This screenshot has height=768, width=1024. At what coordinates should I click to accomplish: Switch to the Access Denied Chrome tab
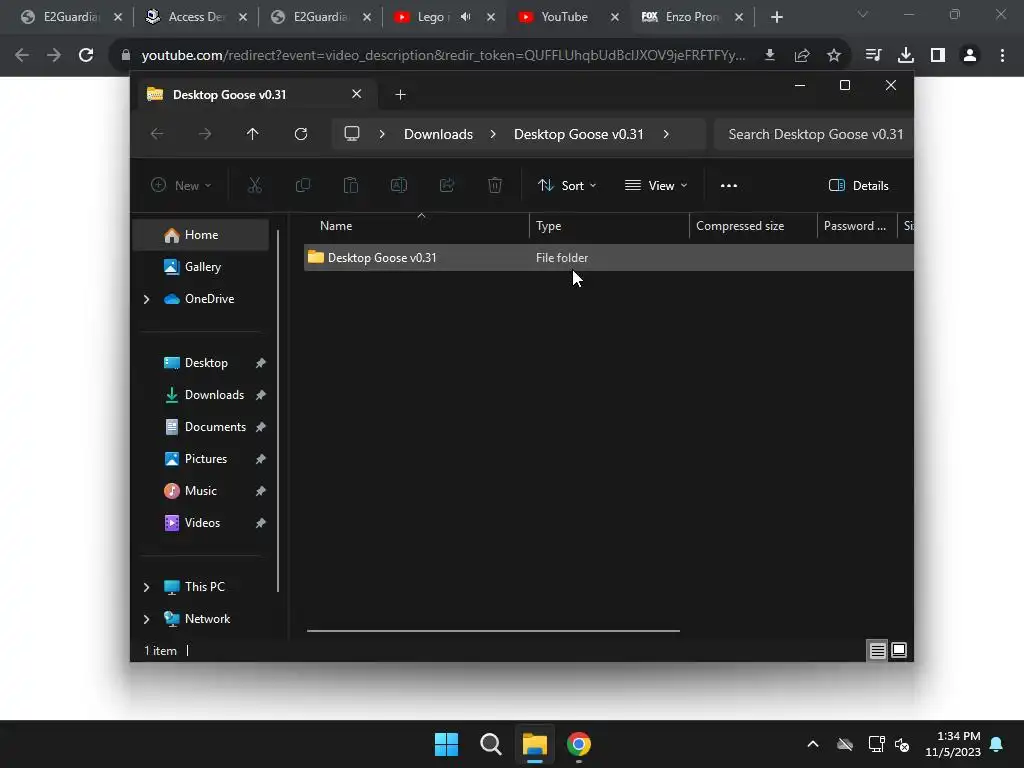[x=198, y=17]
